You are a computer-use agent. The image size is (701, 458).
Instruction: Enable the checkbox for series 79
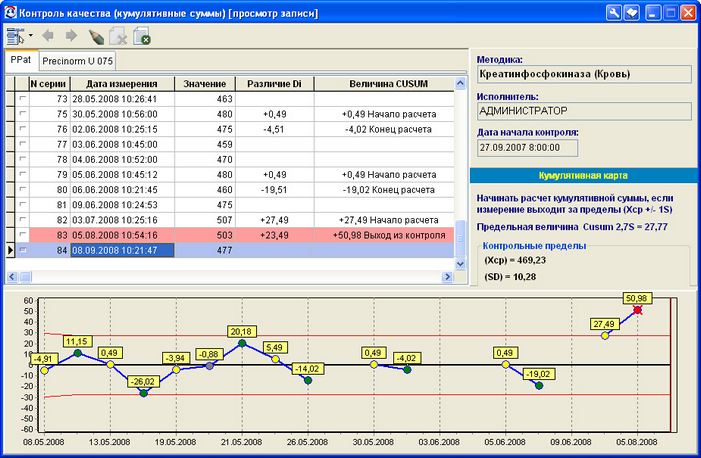[x=23, y=174]
